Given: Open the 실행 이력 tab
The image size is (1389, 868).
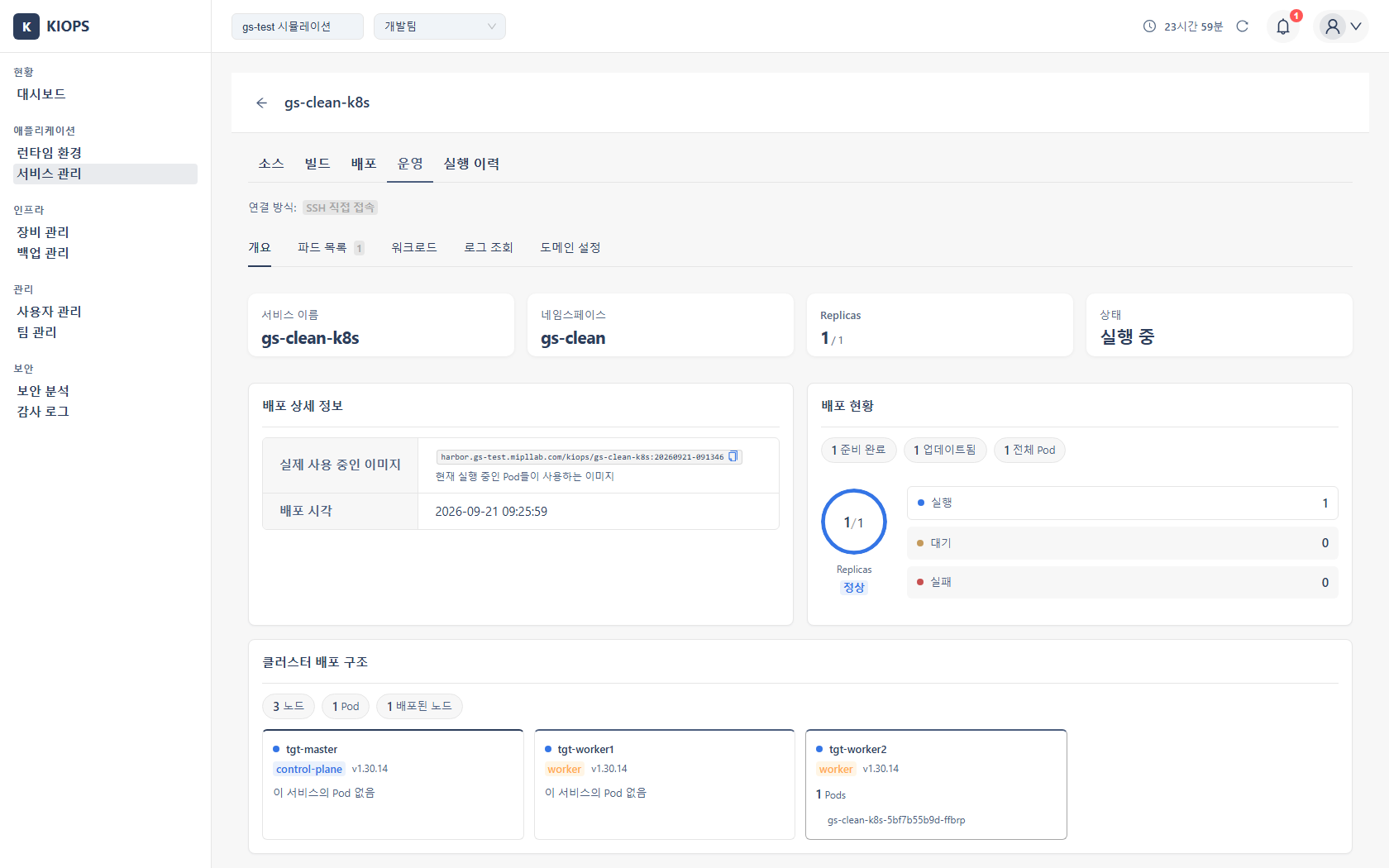Looking at the screenshot, I should point(471,164).
